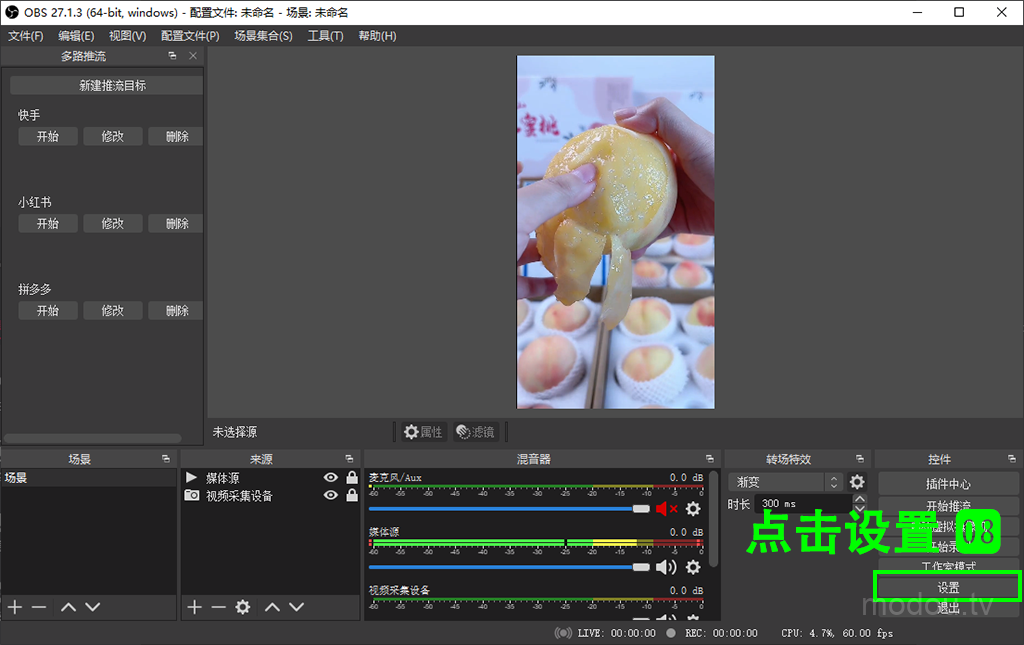This screenshot has width=1024, height=645.
Task: Unmute the 麦克风/Aux red speaker icon
Action: [666, 509]
